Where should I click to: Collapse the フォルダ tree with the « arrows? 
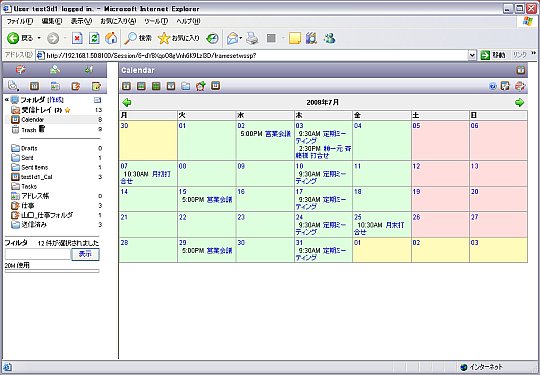point(7,100)
